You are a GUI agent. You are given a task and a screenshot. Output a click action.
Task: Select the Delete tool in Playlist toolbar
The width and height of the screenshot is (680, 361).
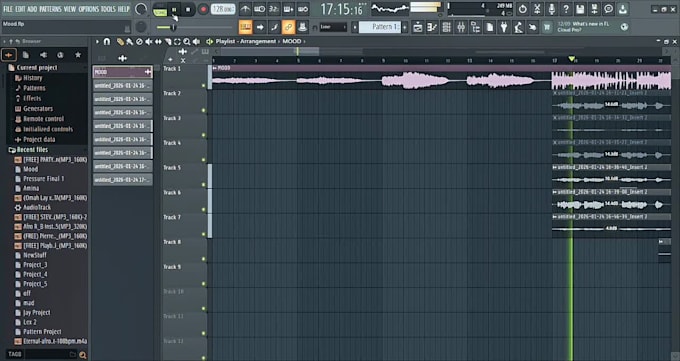pyautogui.click(x=139, y=42)
